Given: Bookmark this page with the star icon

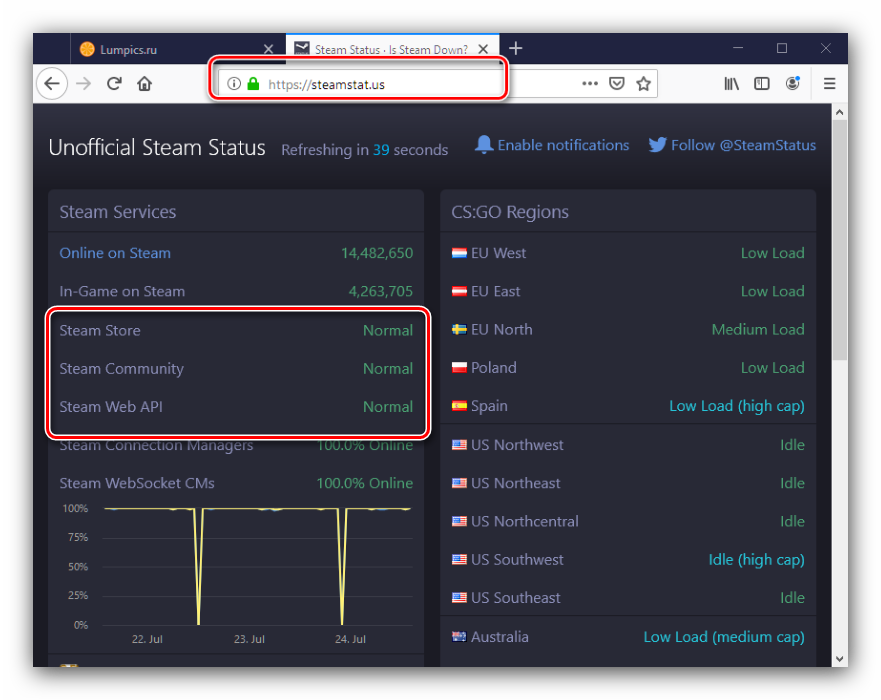Looking at the screenshot, I should [x=644, y=84].
